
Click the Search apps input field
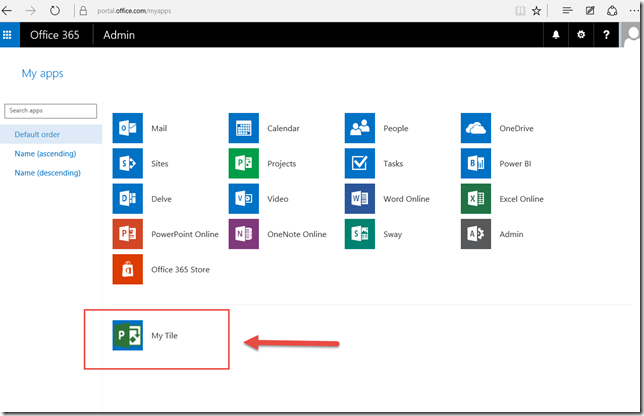51,111
